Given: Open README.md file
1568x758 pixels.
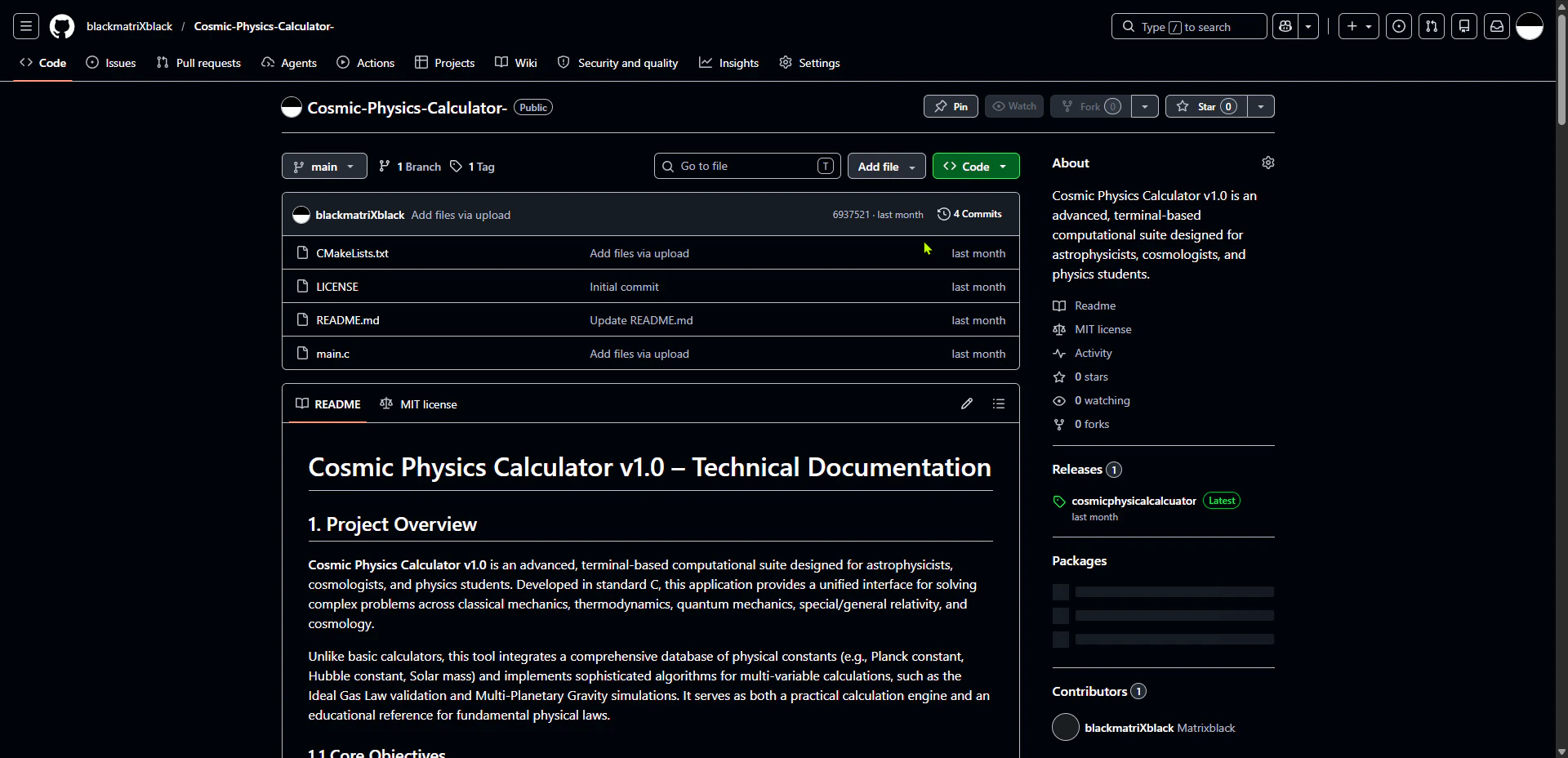Looking at the screenshot, I should pos(348,320).
